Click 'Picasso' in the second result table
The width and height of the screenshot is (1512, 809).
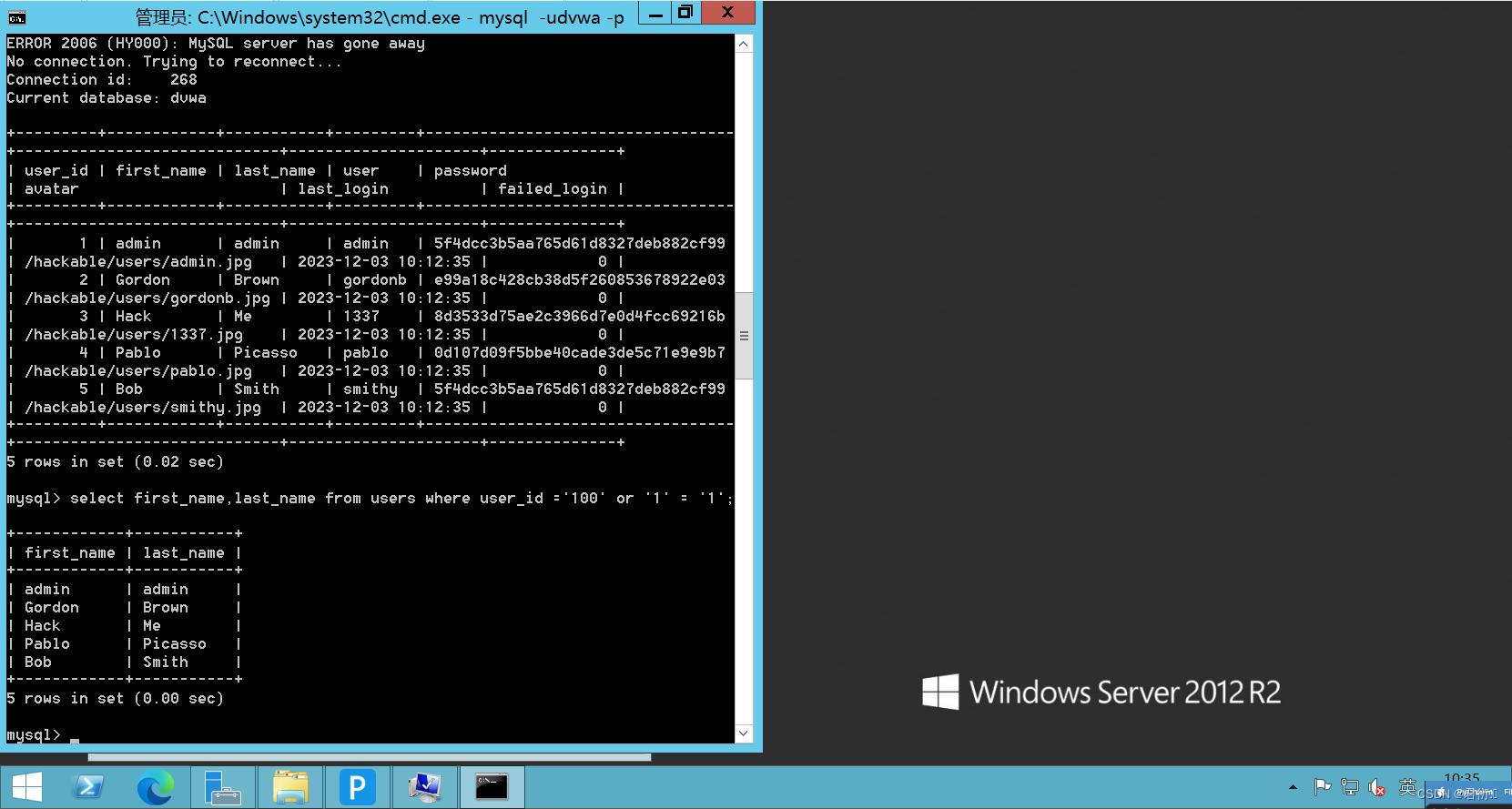(x=175, y=644)
